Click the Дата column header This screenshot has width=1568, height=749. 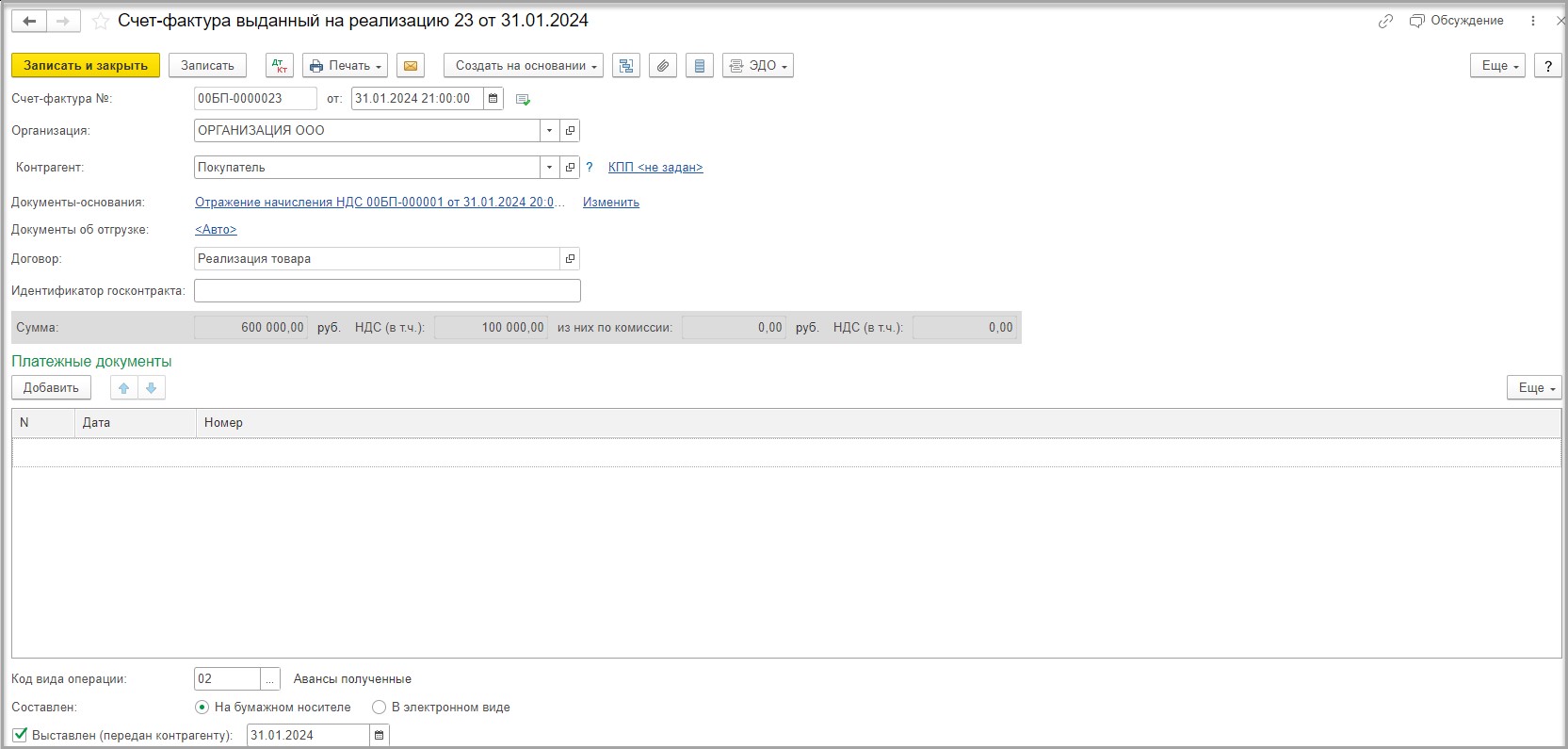(135, 423)
